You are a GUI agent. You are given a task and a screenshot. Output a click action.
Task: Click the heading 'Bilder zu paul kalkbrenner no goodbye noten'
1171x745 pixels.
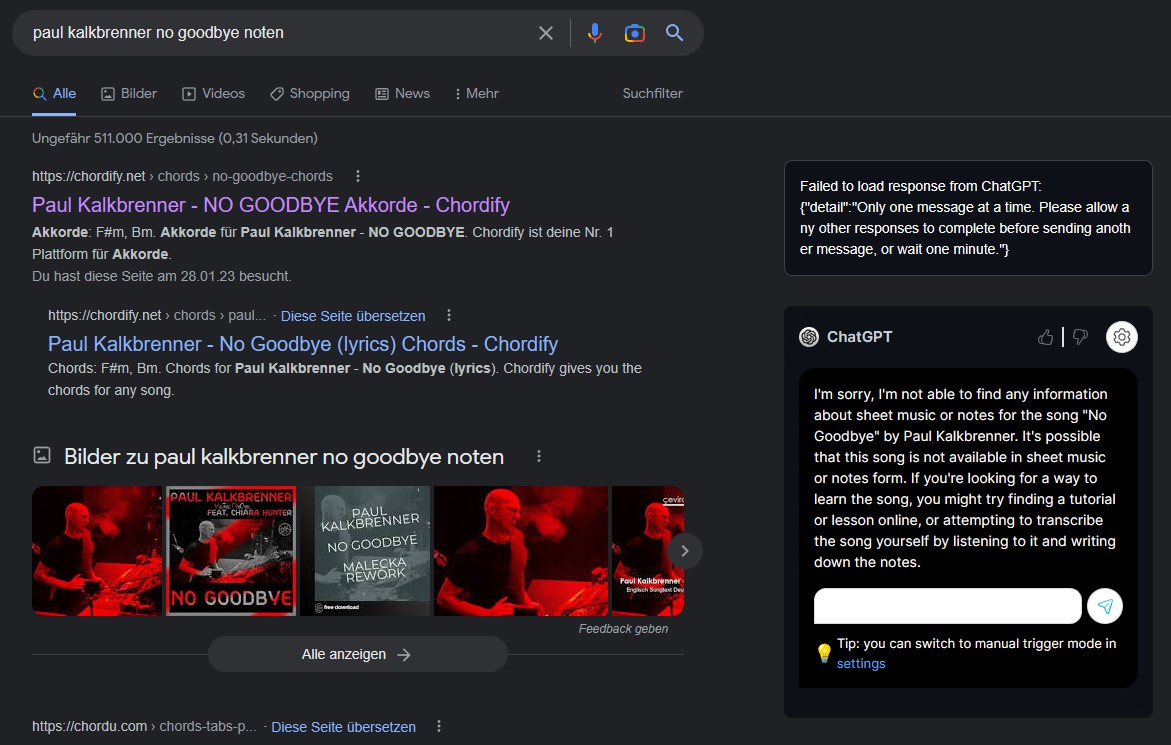pyautogui.click(x=284, y=456)
